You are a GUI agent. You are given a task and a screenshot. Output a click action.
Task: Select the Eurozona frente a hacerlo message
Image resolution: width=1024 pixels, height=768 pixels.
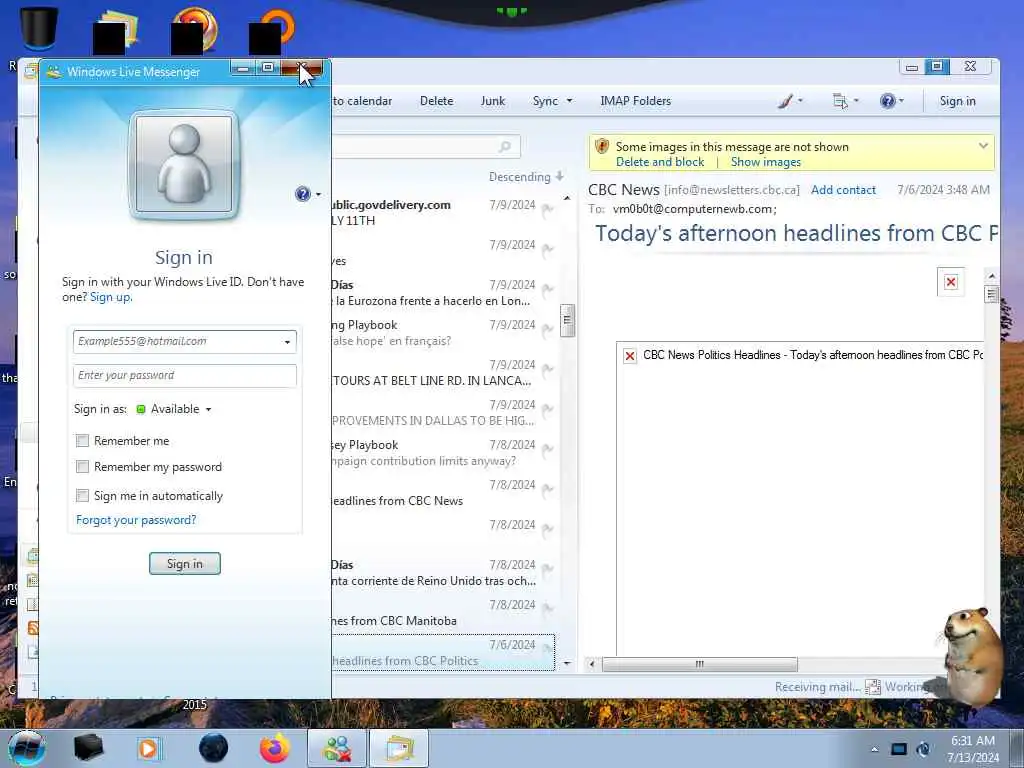click(x=444, y=293)
